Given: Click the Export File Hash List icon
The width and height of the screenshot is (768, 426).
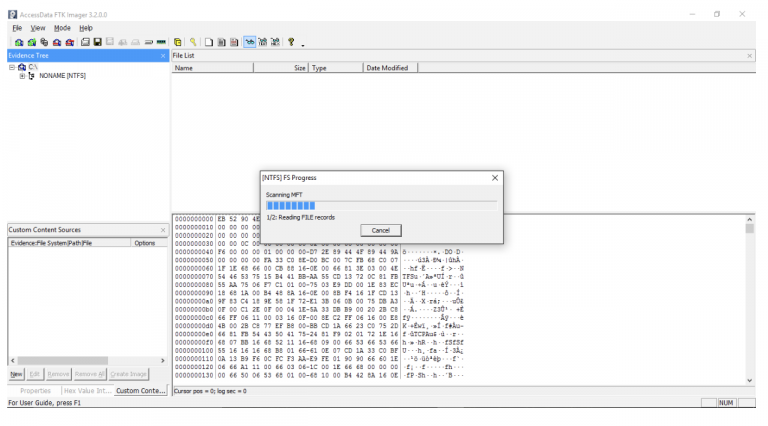Looking at the screenshot, I should click(x=221, y=42).
